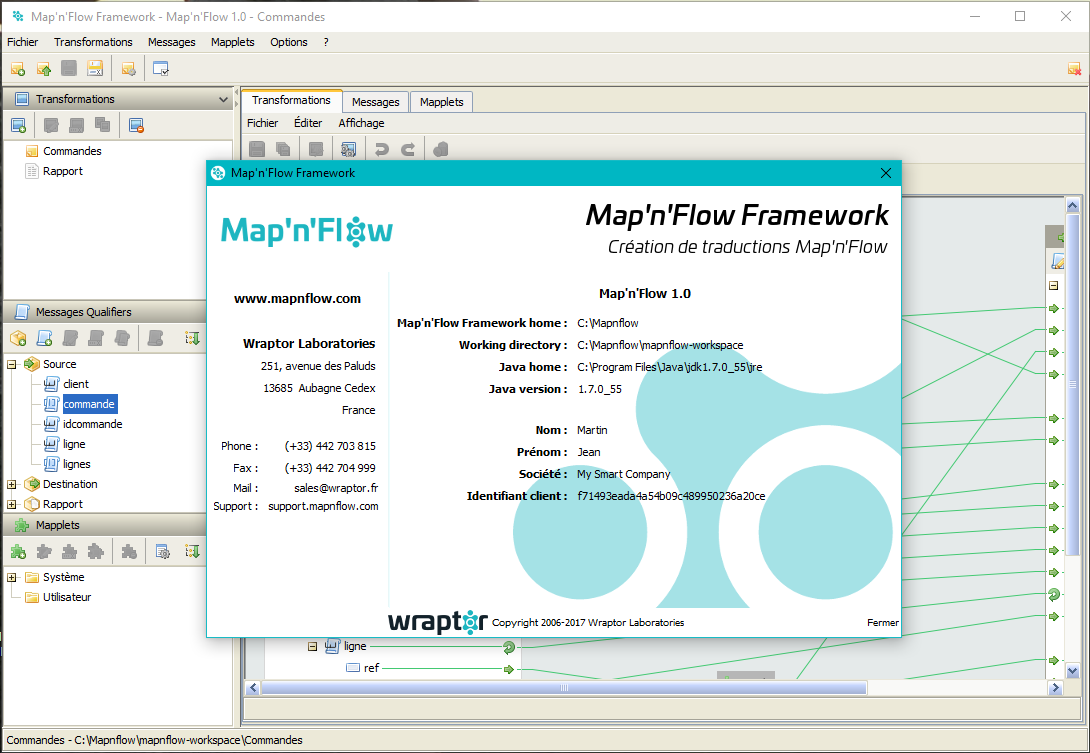Click the status bar path for Commandes
Image resolution: width=1090 pixels, height=753 pixels.
tap(154, 740)
